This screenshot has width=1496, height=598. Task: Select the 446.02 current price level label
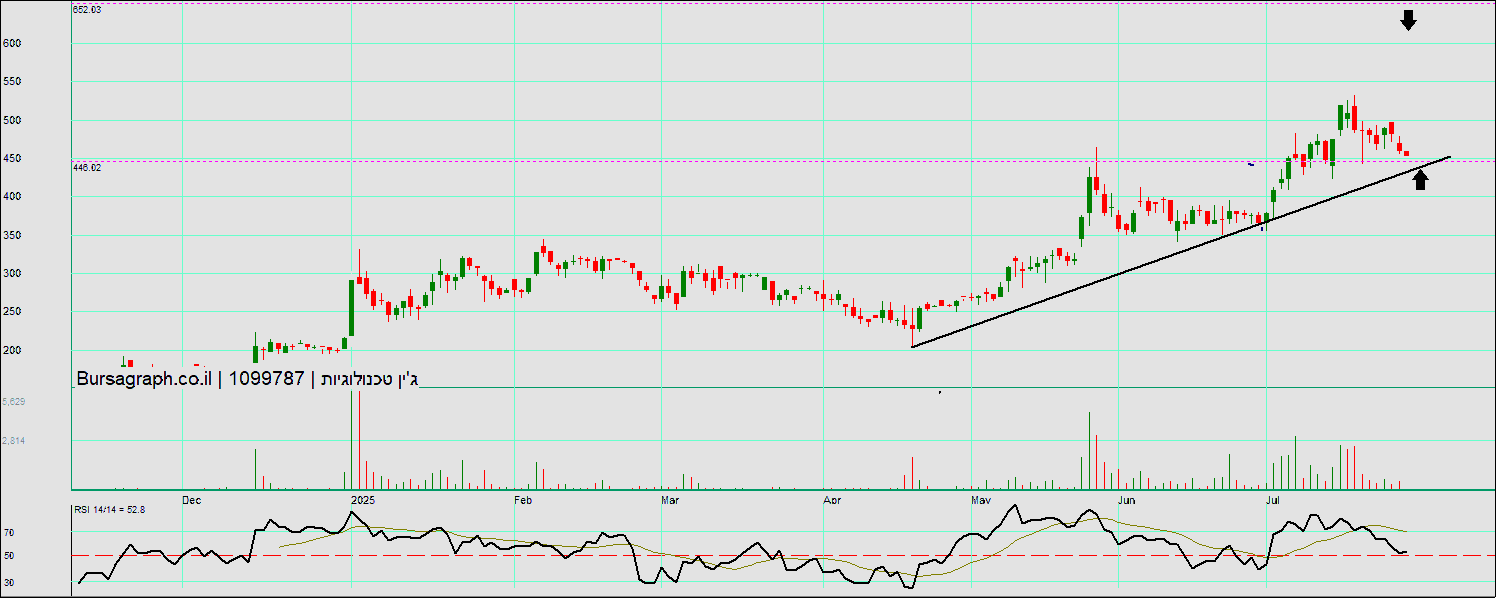tap(87, 168)
